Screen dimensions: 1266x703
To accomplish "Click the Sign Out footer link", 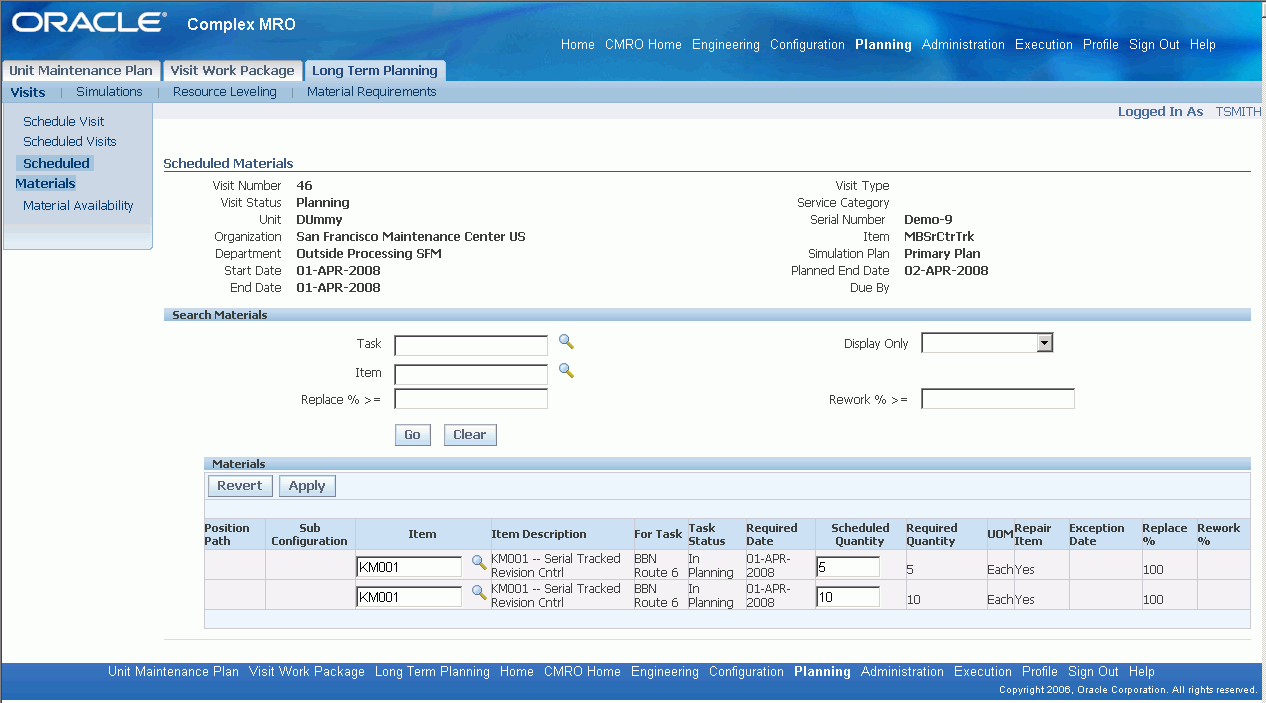I will tap(1093, 672).
